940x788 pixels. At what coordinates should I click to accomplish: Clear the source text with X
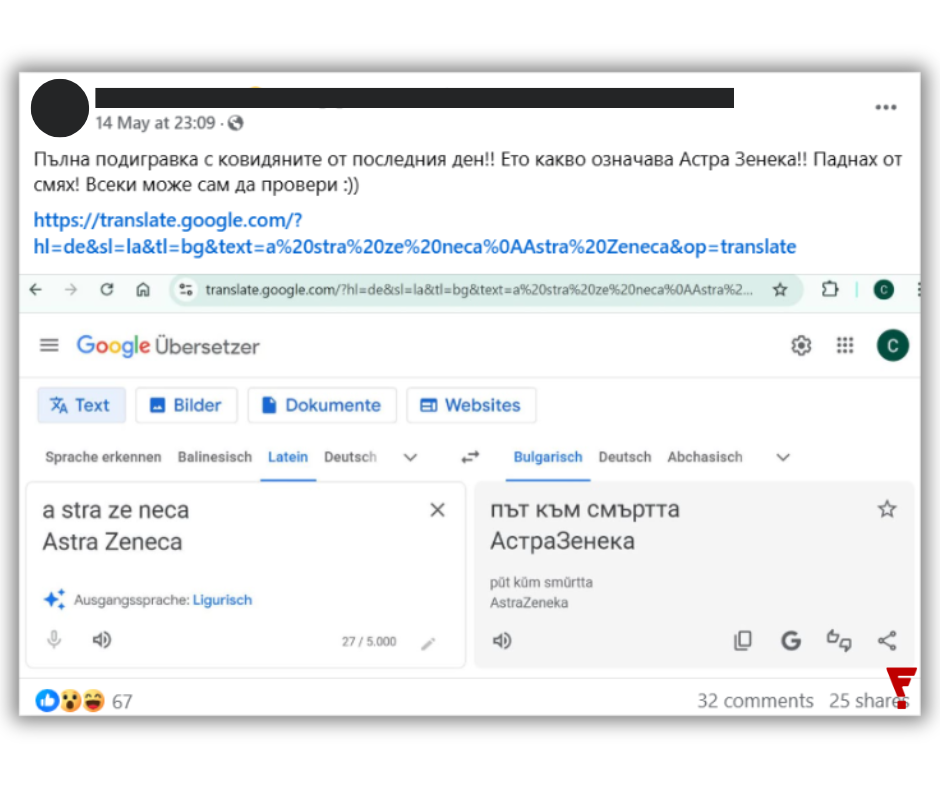[438, 510]
